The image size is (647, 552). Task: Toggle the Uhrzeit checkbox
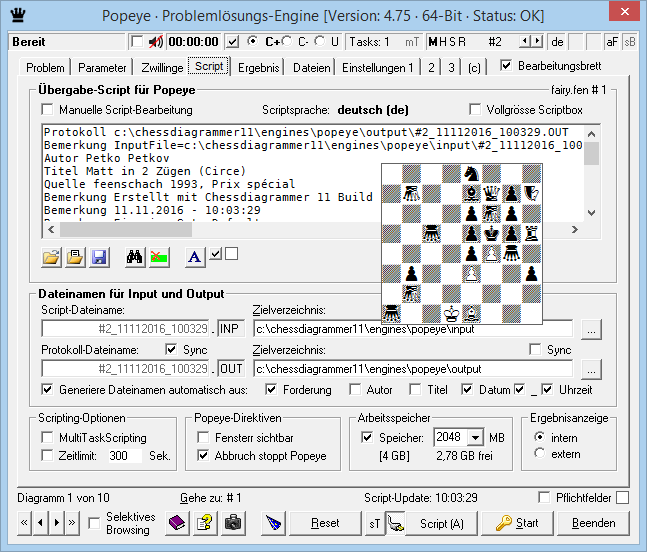(x=547, y=389)
